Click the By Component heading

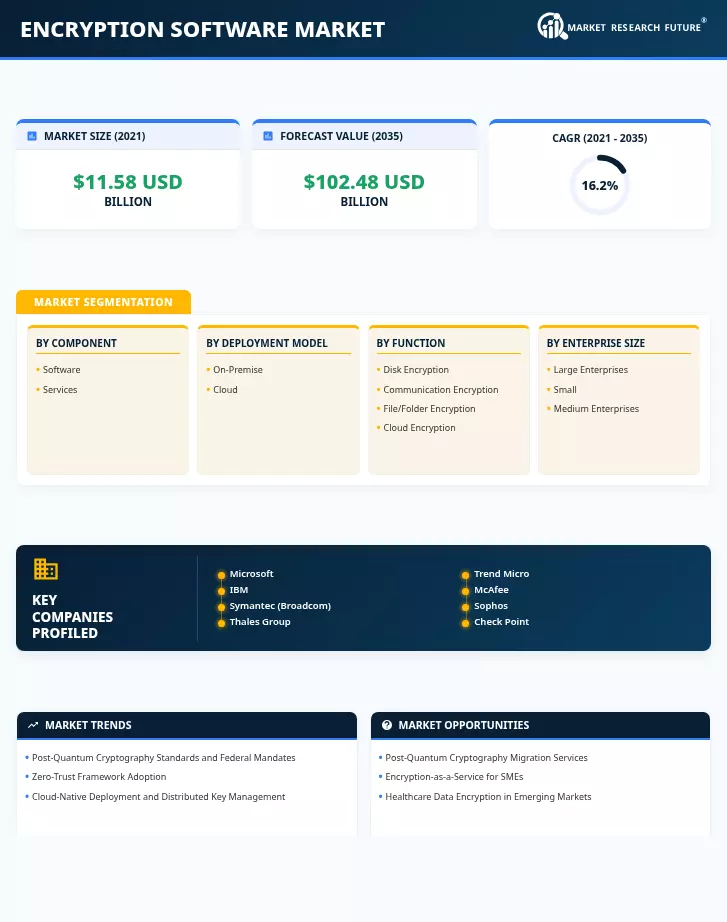(76, 343)
